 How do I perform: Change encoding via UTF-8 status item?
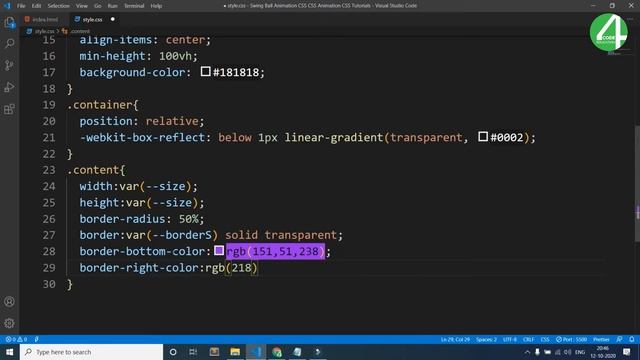point(510,339)
